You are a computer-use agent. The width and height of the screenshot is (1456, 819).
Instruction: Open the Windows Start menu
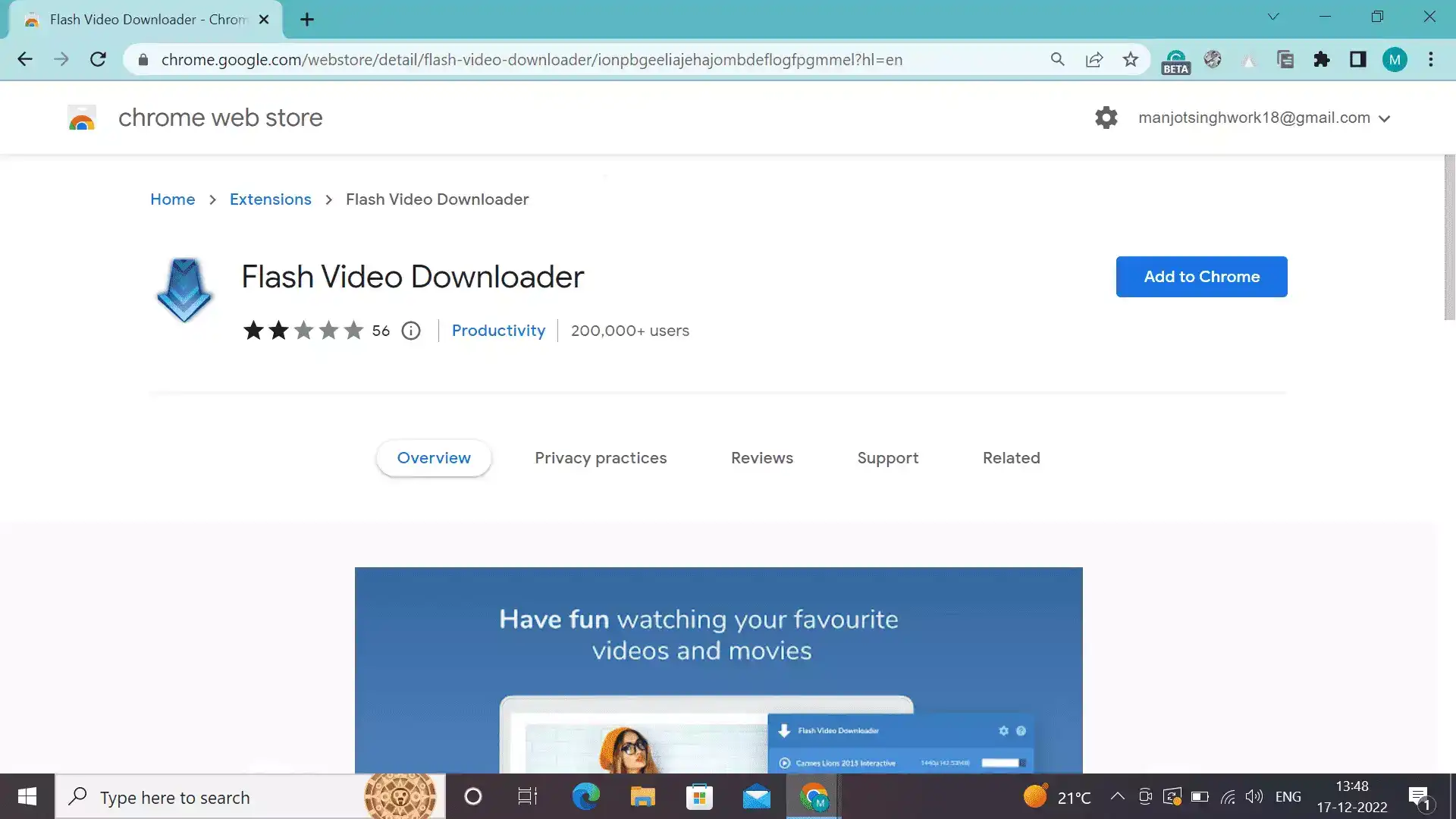coord(27,796)
